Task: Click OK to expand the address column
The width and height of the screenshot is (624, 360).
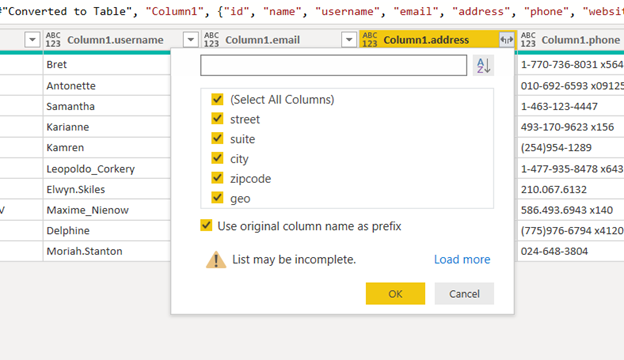Action: pyautogui.click(x=395, y=294)
